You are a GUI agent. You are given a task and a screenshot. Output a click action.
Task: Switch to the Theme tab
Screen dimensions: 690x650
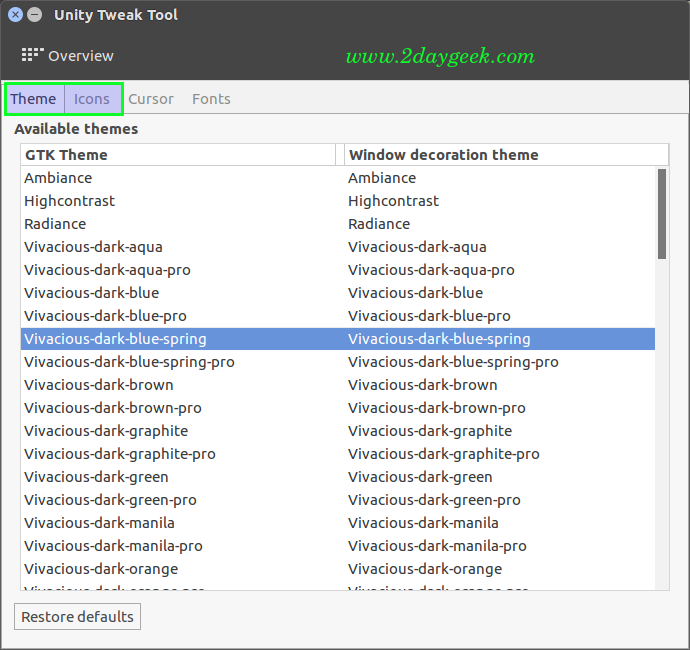(x=33, y=99)
